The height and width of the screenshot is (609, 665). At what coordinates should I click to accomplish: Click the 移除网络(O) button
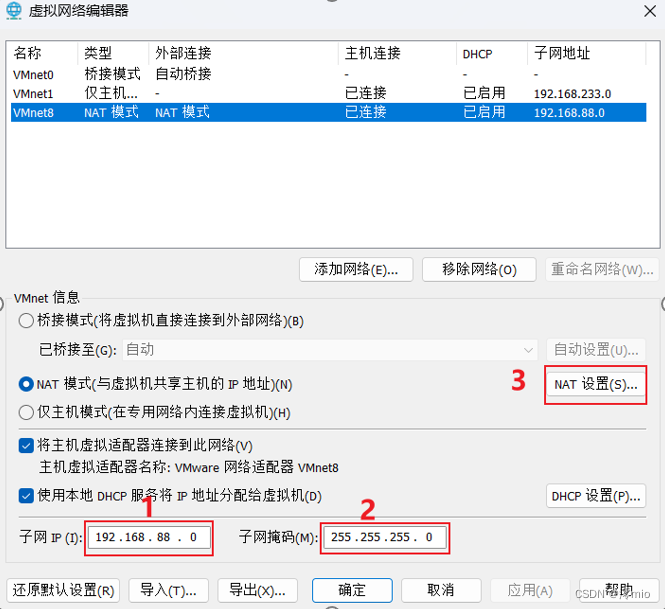[x=479, y=269]
